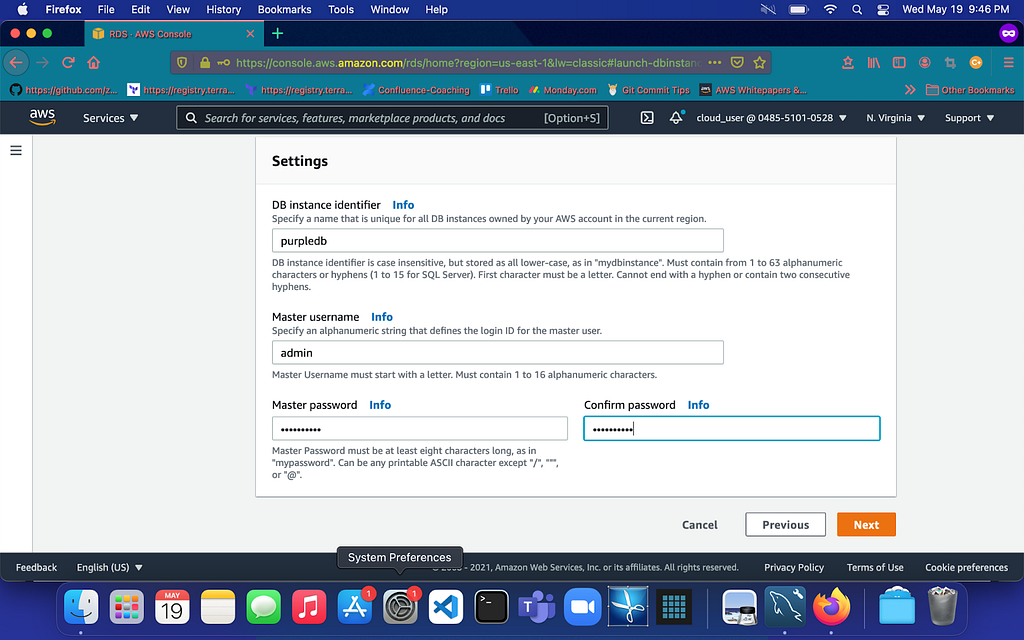This screenshot has height=640, width=1024.
Task: Open Cookie preferences link
Action: [x=967, y=568]
